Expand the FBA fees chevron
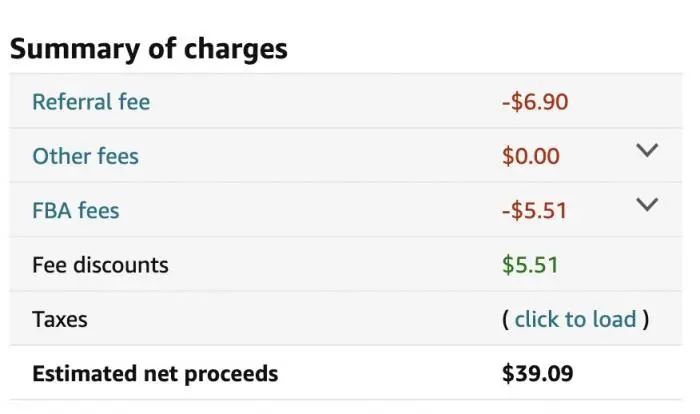This screenshot has width=700, height=414. [647, 205]
